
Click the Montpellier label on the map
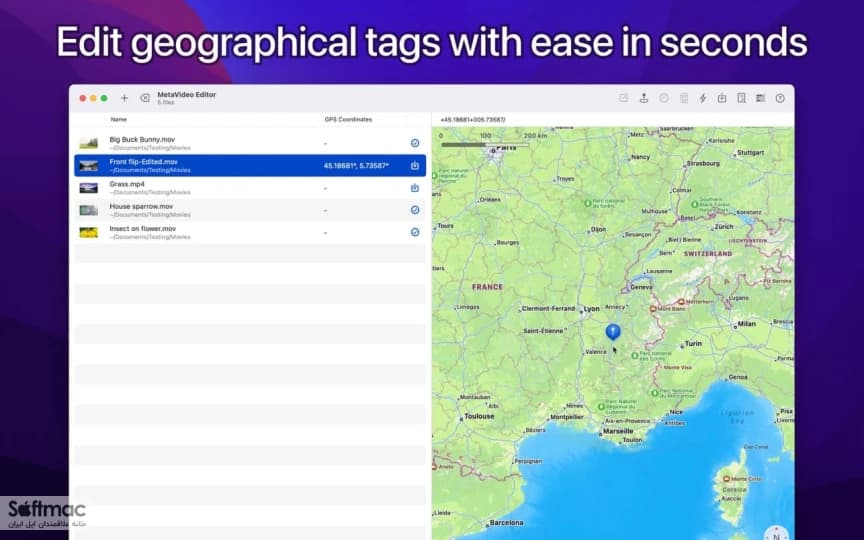(567, 418)
